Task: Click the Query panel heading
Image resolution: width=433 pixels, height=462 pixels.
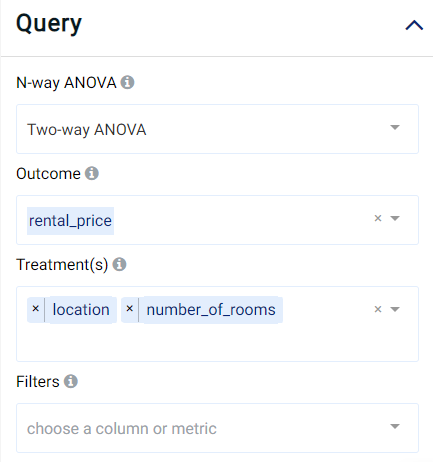Action: pos(49,24)
